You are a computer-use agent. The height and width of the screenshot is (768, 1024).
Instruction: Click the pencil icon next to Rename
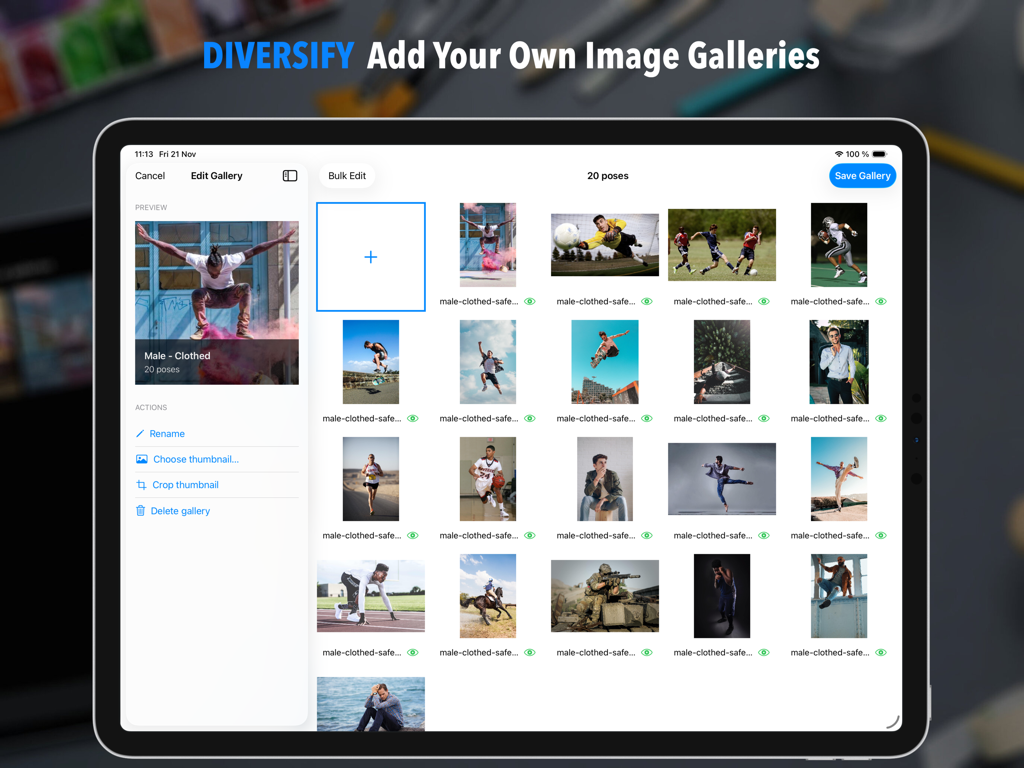pos(141,434)
